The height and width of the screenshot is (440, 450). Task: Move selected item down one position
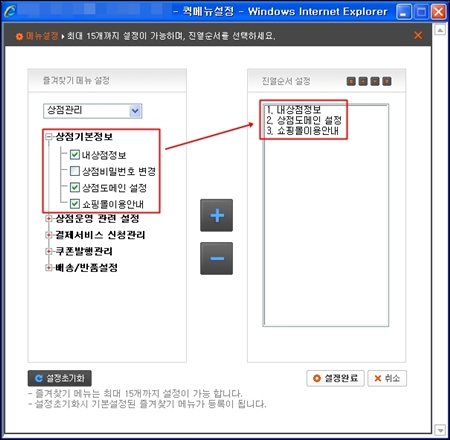pos(375,81)
